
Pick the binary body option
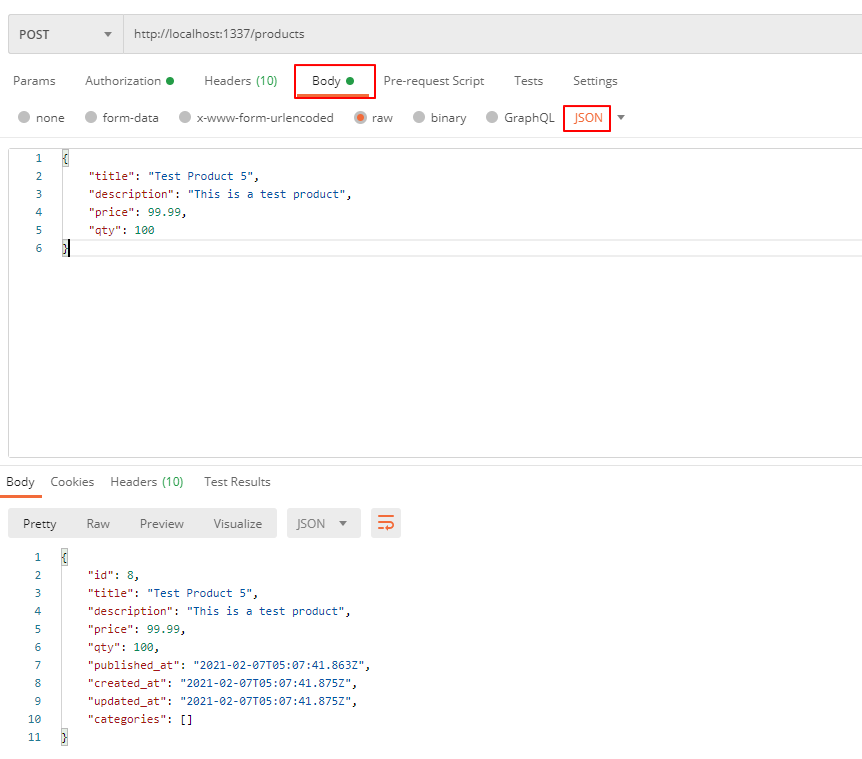point(419,118)
